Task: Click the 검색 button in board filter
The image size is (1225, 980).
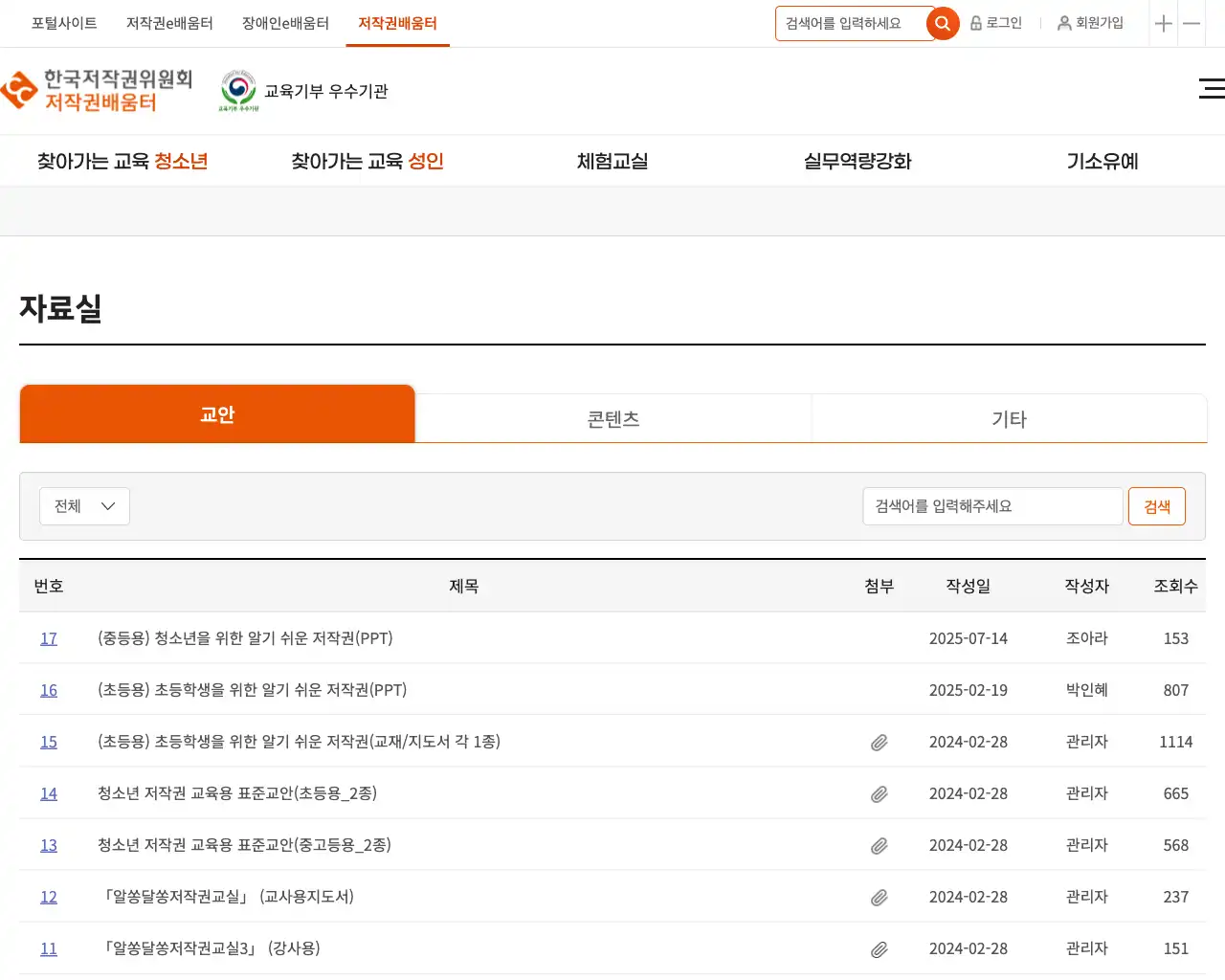Action: click(x=1156, y=506)
